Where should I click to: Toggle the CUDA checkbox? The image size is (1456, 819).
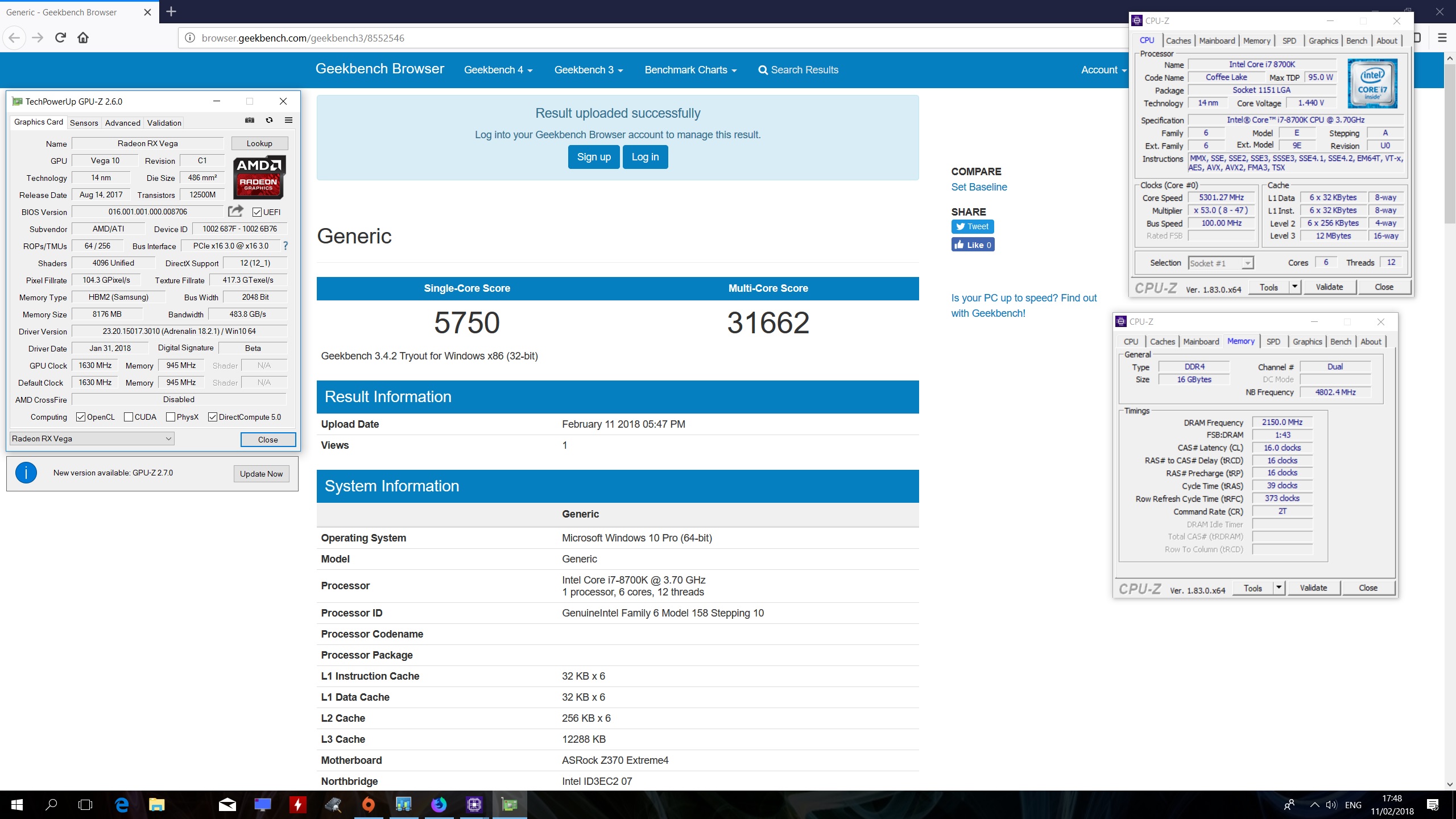pos(129,417)
